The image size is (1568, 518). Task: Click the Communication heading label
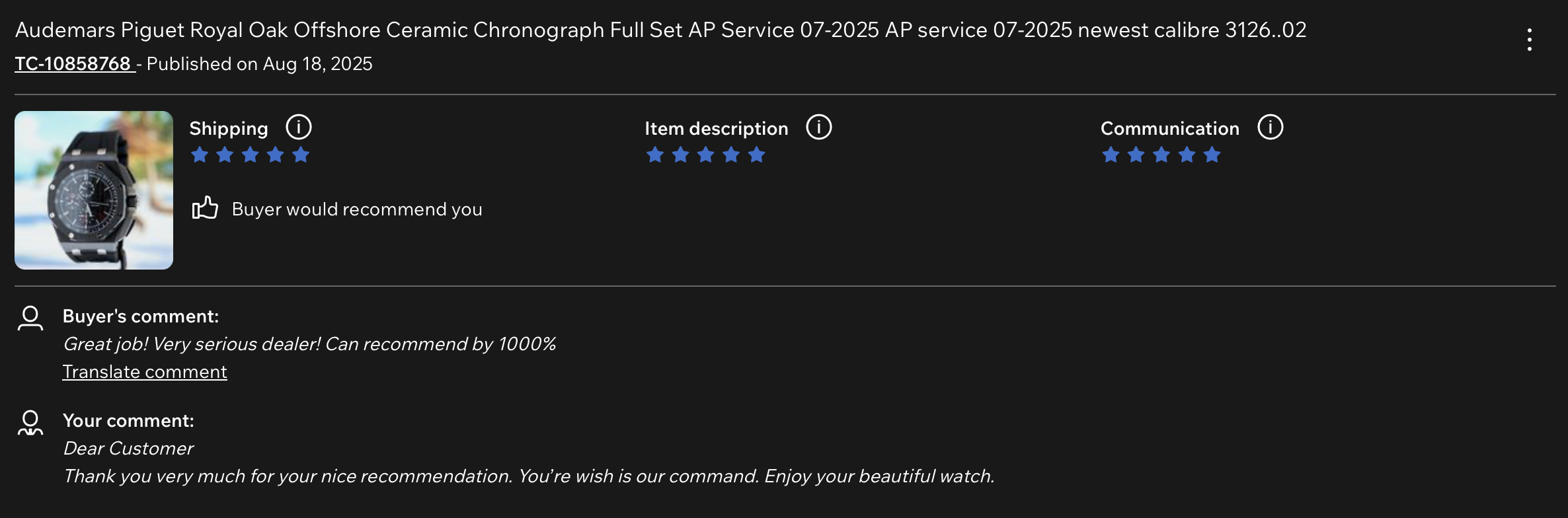pos(1169,128)
